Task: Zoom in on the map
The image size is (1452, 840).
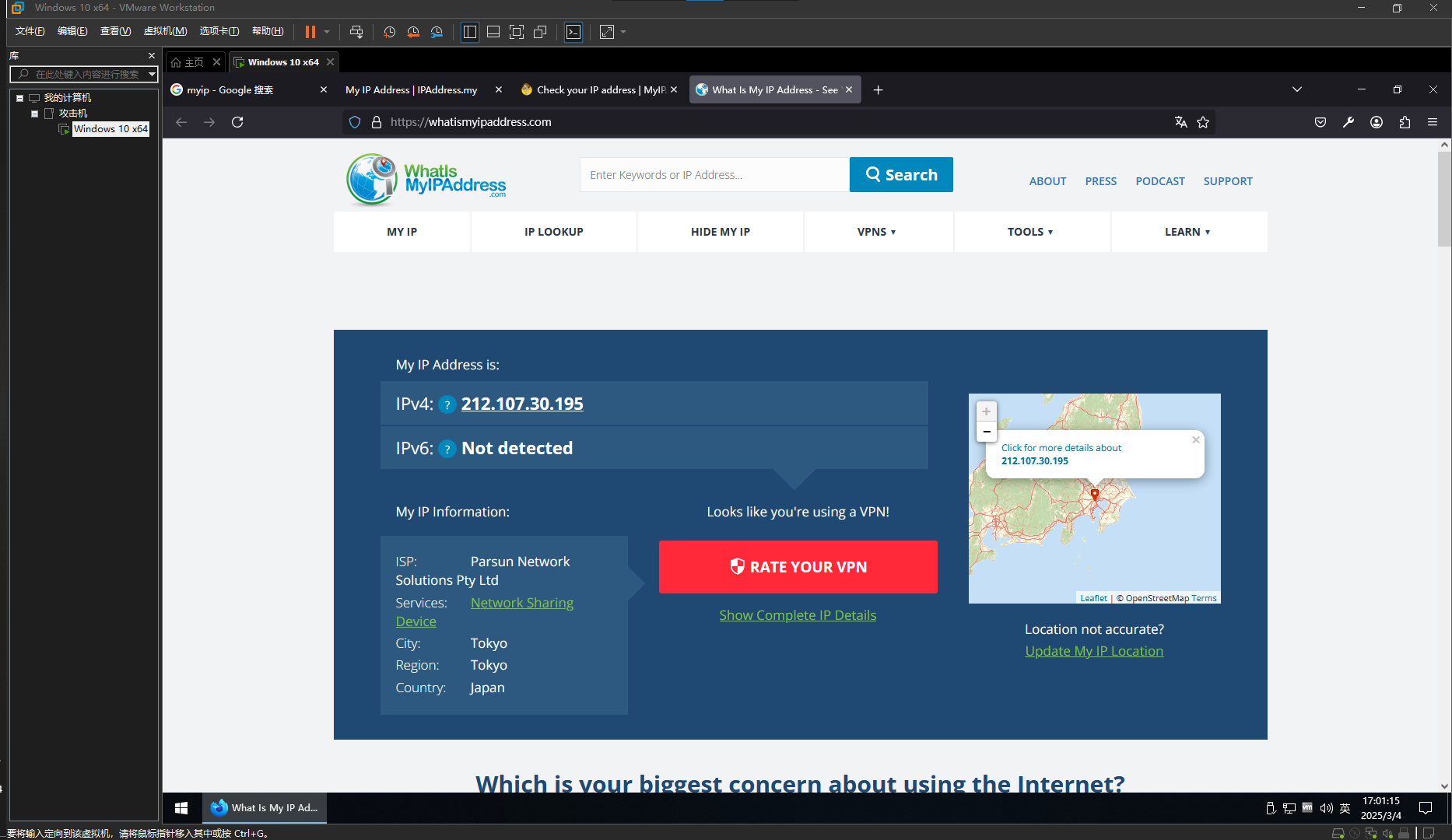Action: pos(986,411)
